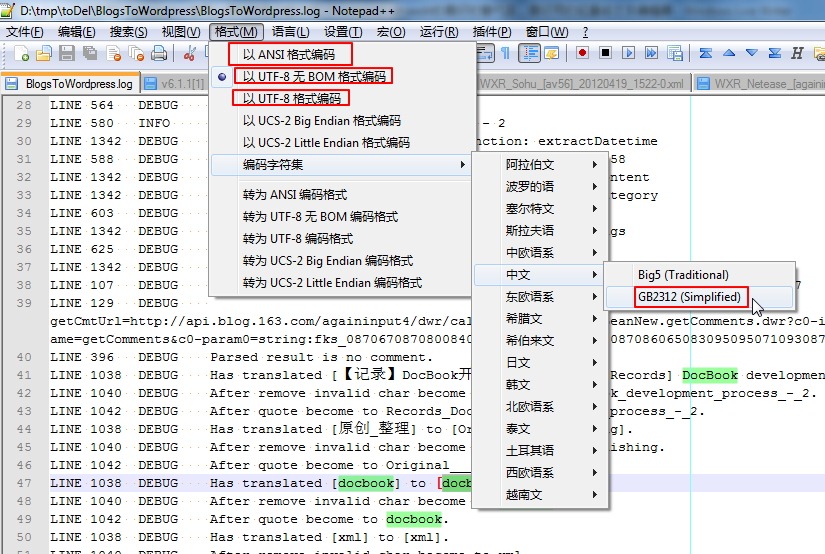Choose Big5 (Traditional) encoding
Image resolution: width=825 pixels, height=554 pixels.
click(683, 275)
